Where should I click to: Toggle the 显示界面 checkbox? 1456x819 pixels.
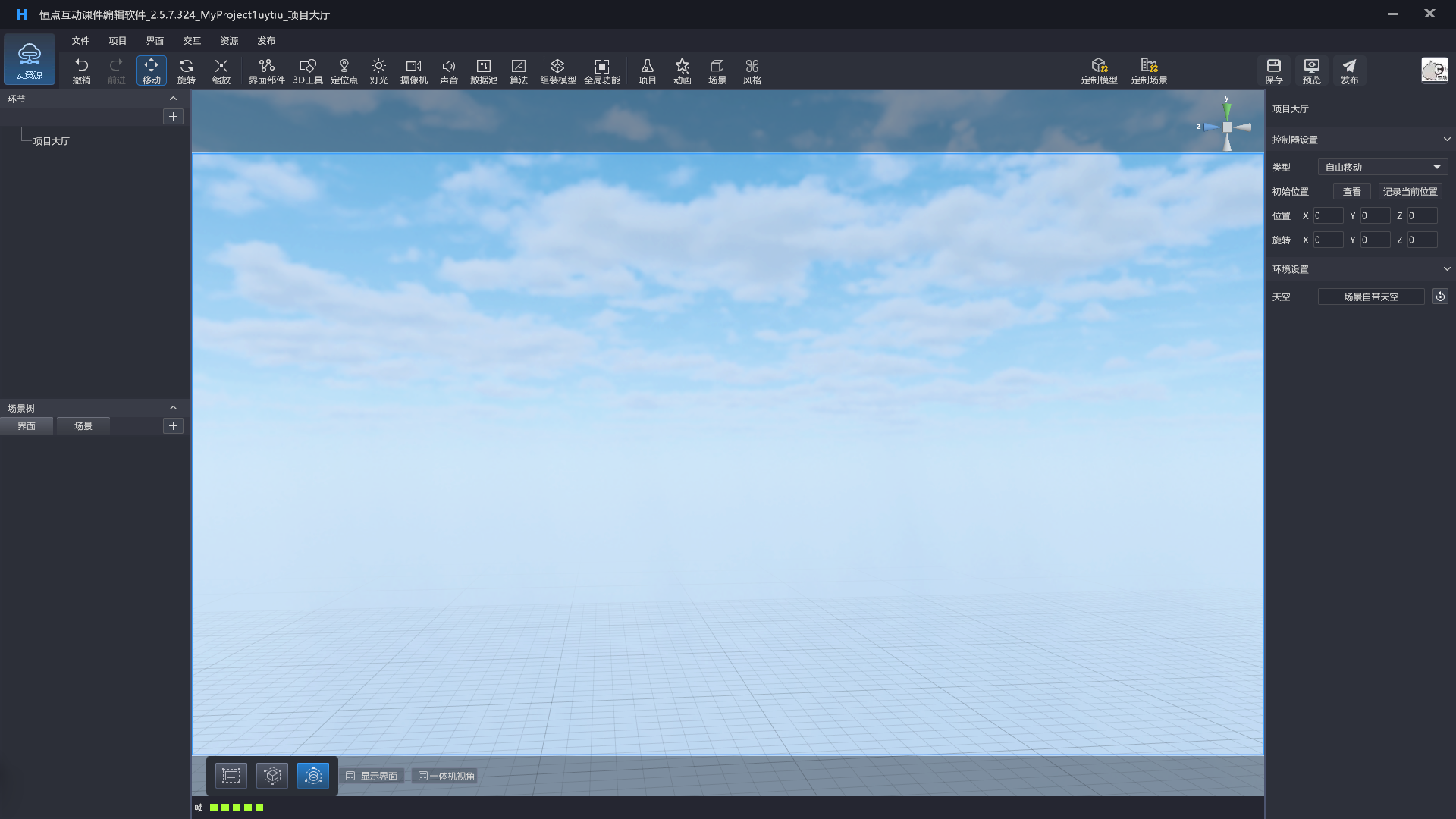click(351, 776)
